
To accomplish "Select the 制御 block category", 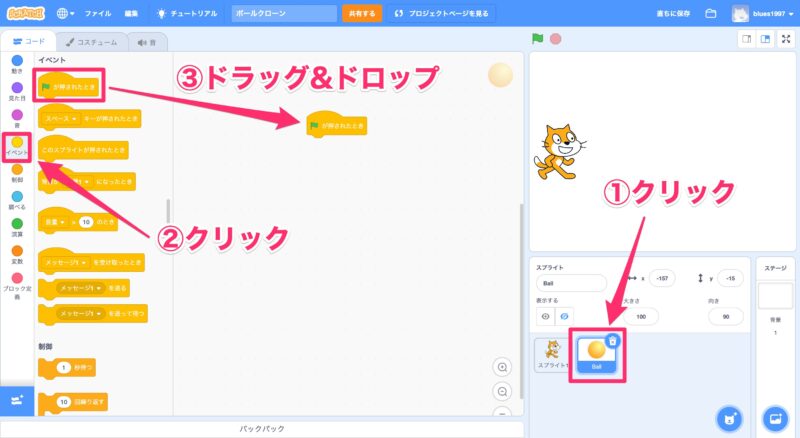I will [17, 174].
